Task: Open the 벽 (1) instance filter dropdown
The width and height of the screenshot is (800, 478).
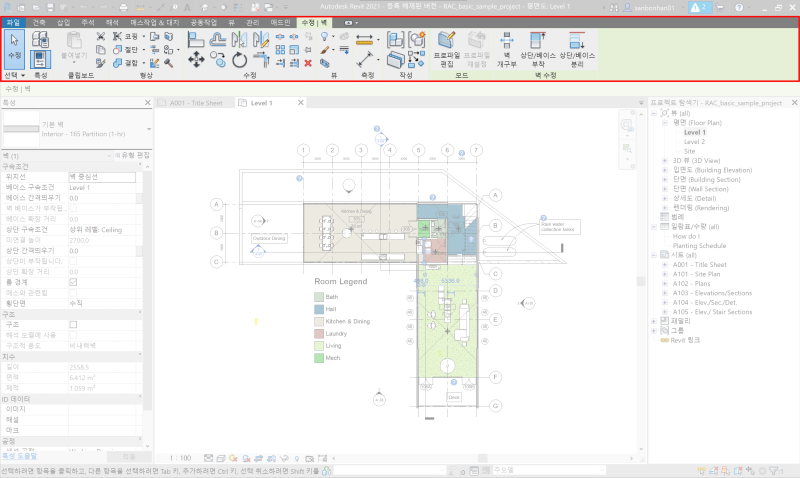Action: click(x=109, y=156)
